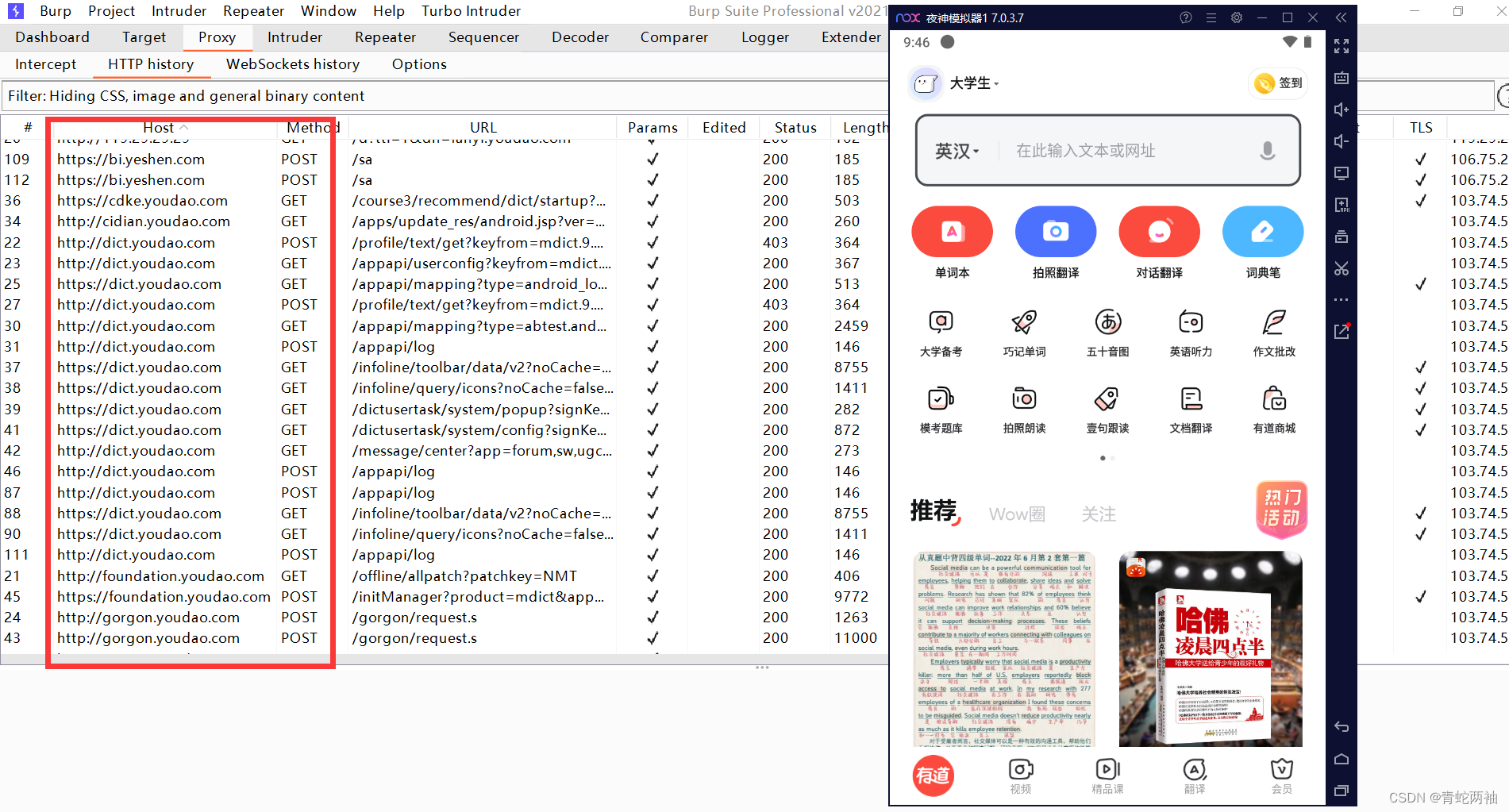Tap the 巧记单词 rocket icon
The width and height of the screenshot is (1509, 812).
pos(1024,321)
